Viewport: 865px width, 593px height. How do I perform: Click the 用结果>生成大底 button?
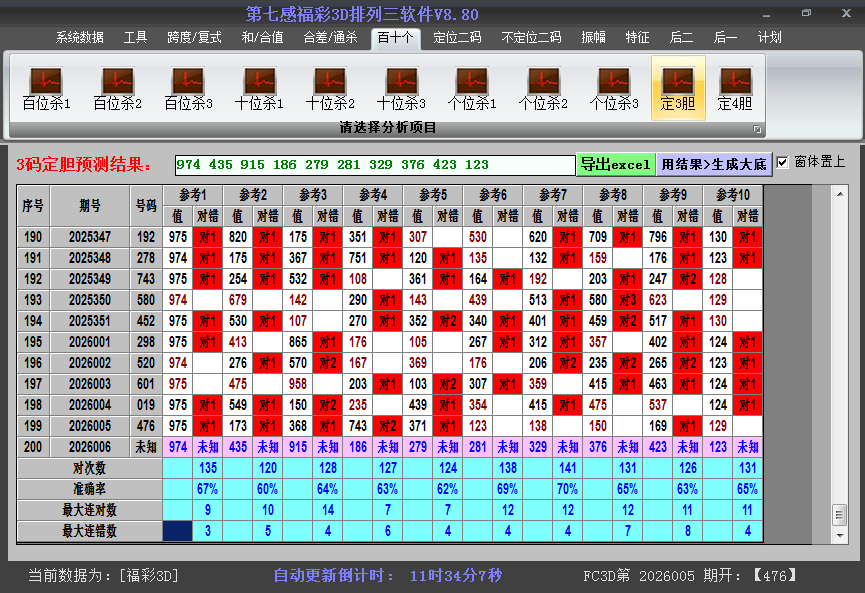point(714,164)
